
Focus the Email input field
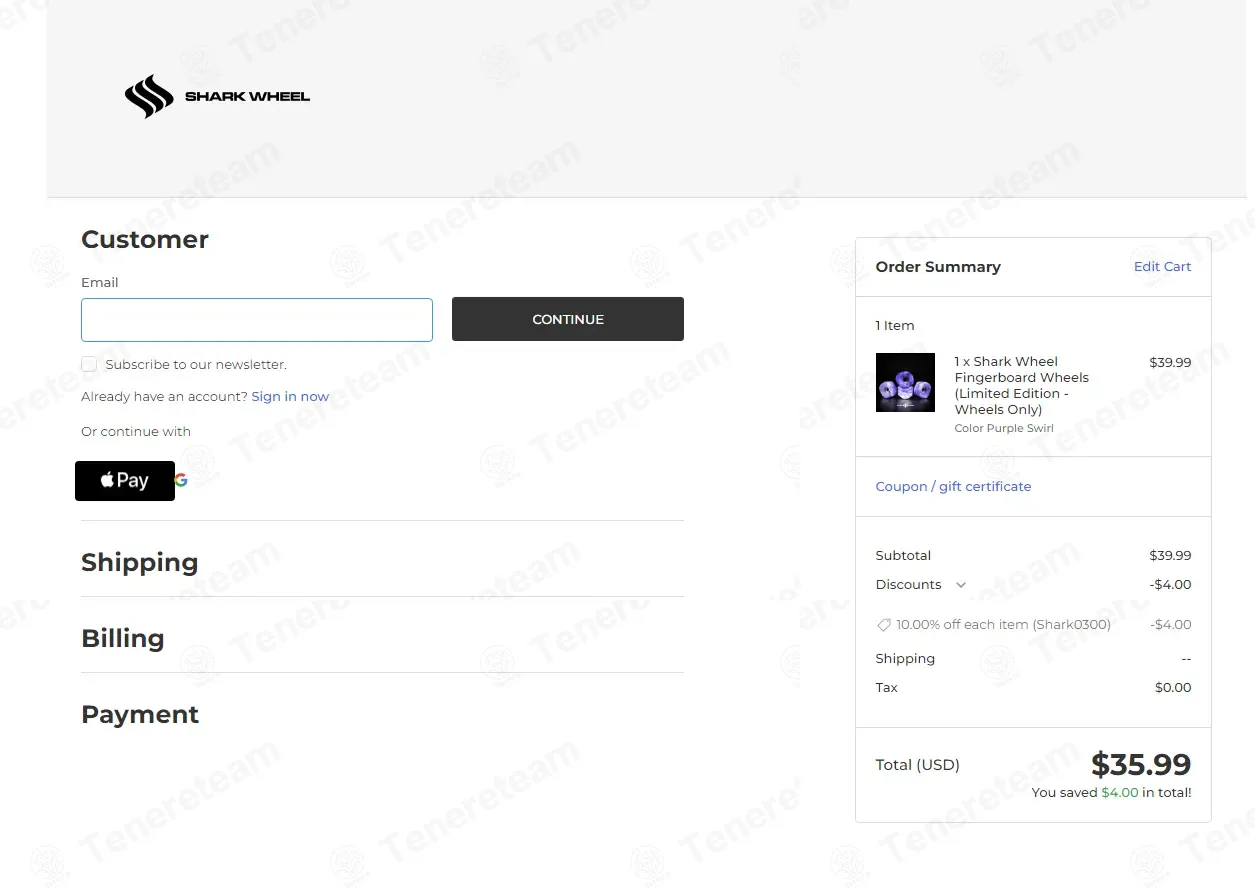click(x=257, y=320)
